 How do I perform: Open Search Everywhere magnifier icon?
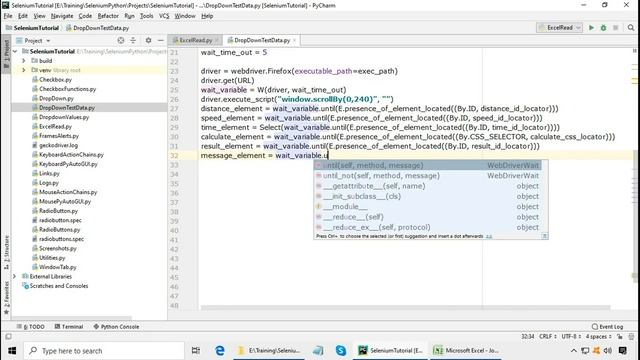coord(631,28)
